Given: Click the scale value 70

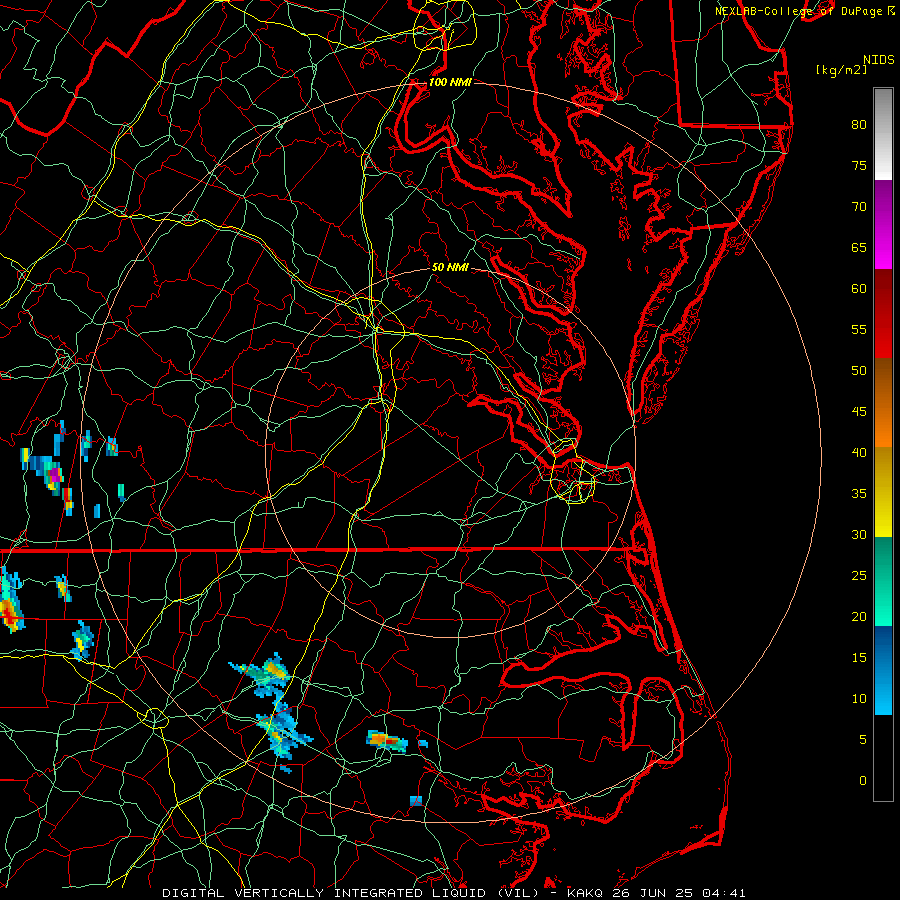Looking at the screenshot, I should click(x=859, y=207).
